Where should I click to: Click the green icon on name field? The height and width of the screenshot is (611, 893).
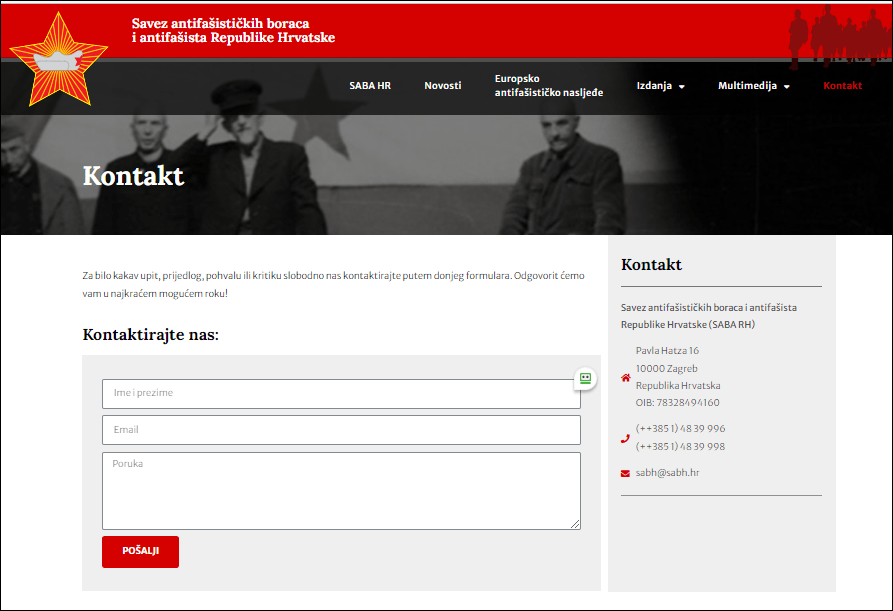click(x=585, y=378)
